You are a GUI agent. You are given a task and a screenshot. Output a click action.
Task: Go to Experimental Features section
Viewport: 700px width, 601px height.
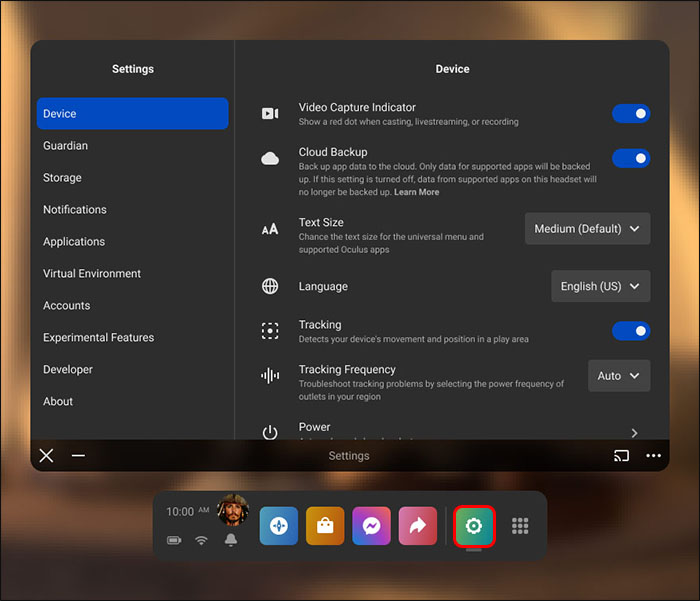pyautogui.click(x=98, y=338)
